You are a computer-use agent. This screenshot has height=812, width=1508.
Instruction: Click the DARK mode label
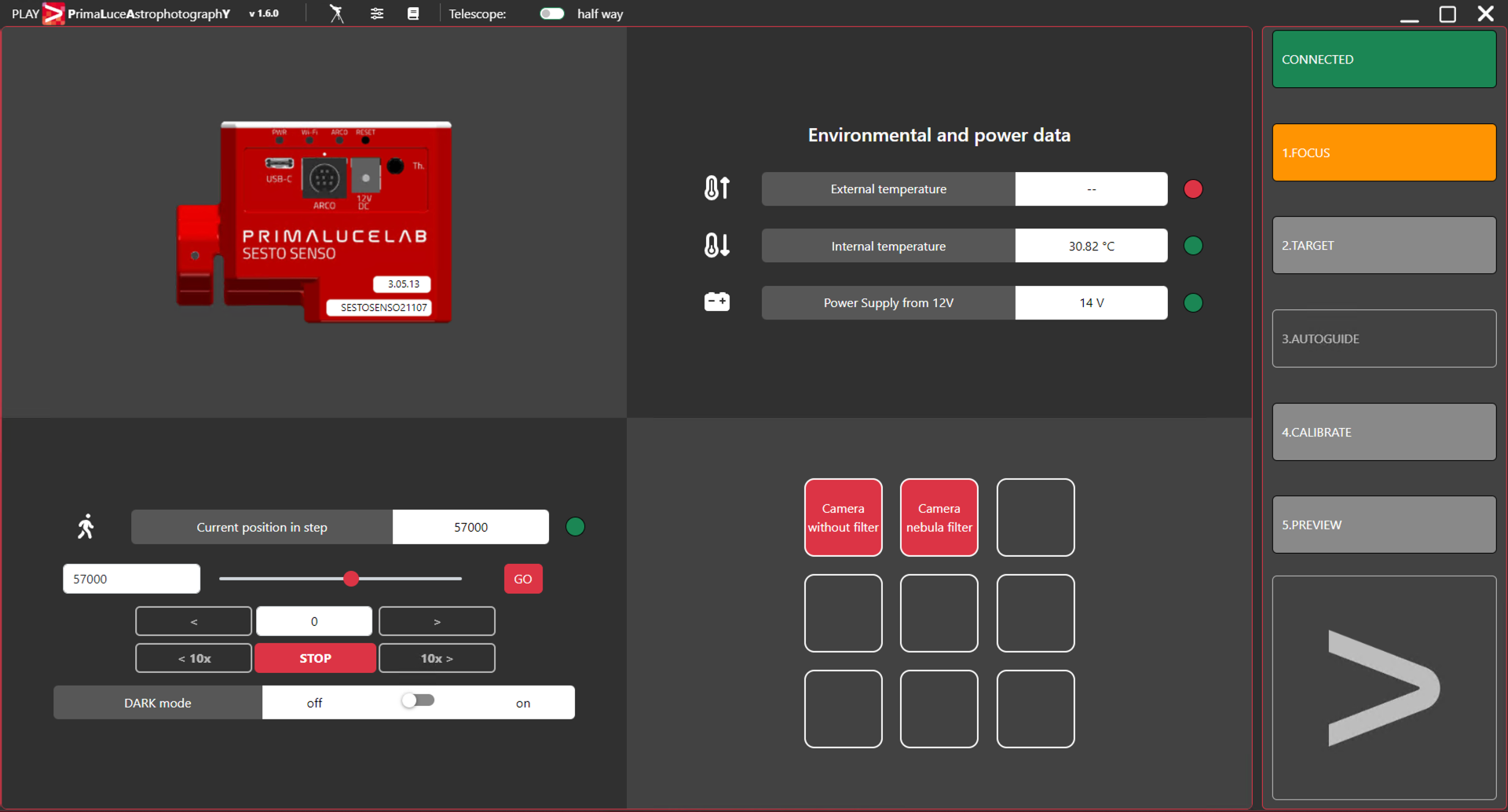[158, 703]
